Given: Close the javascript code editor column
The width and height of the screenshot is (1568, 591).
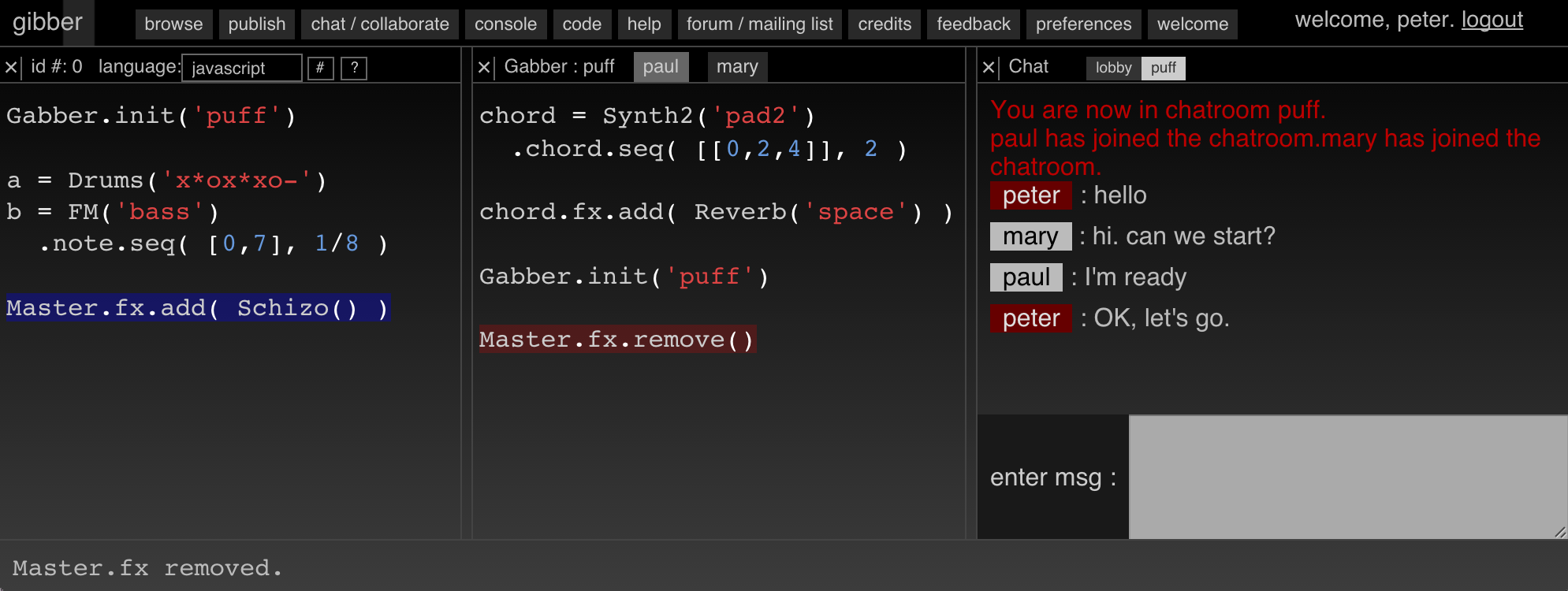Looking at the screenshot, I should pos(11,68).
